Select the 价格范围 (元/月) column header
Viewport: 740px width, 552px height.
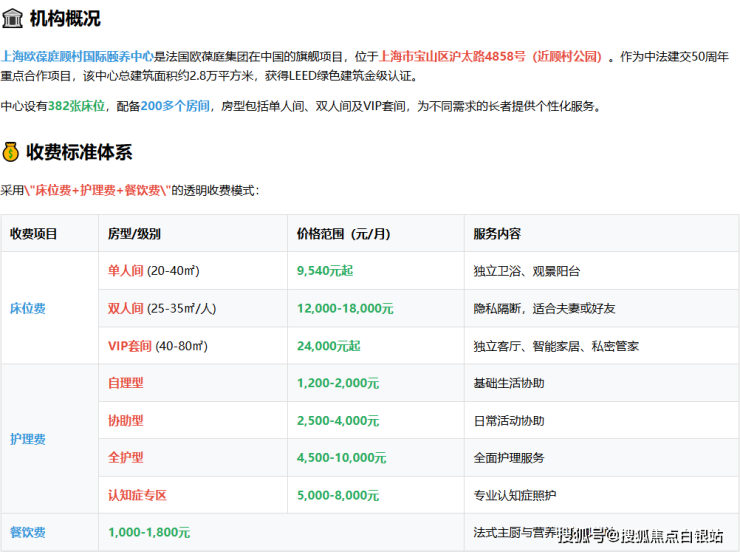(341, 234)
